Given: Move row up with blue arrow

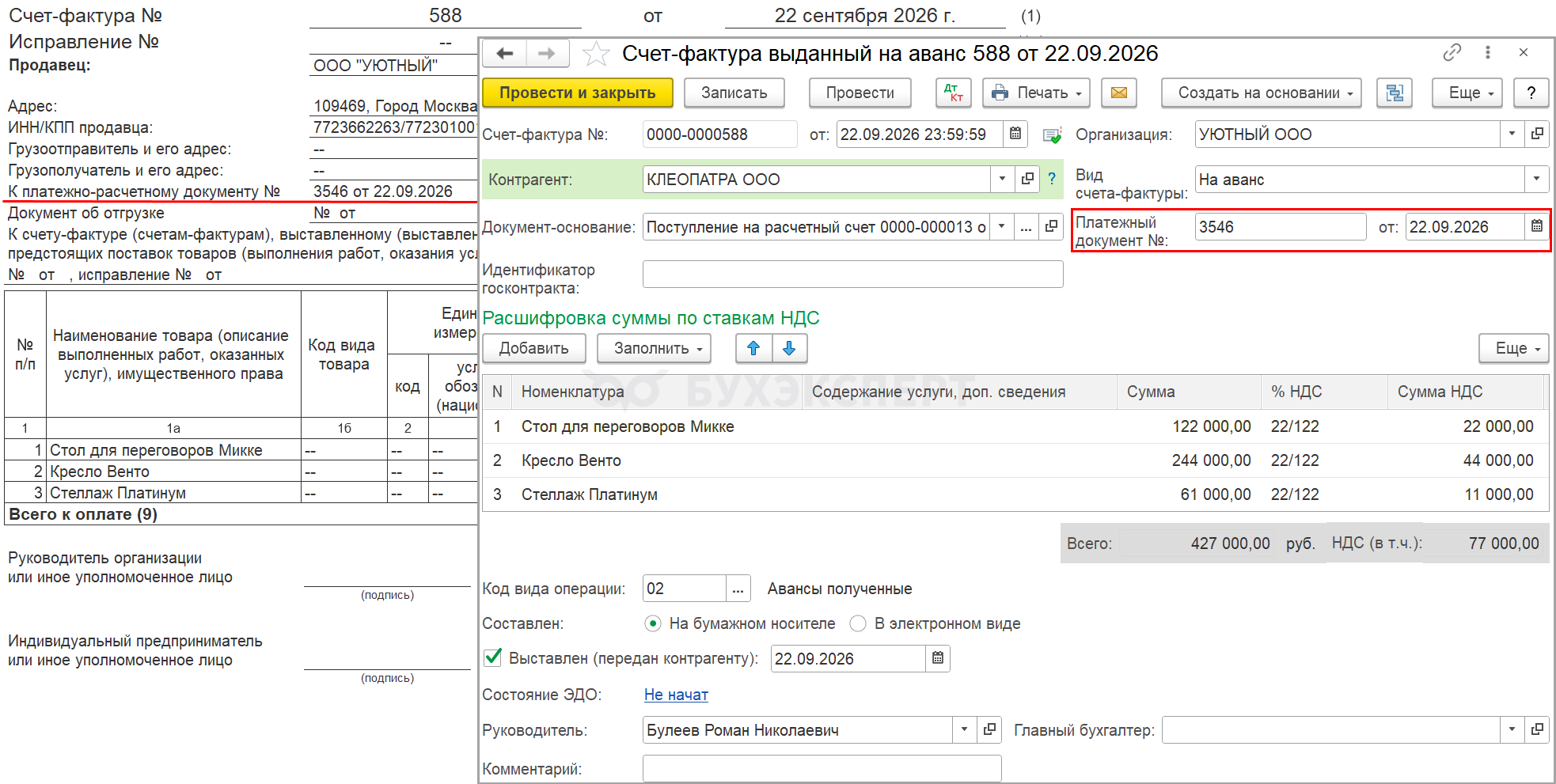Looking at the screenshot, I should [753, 348].
